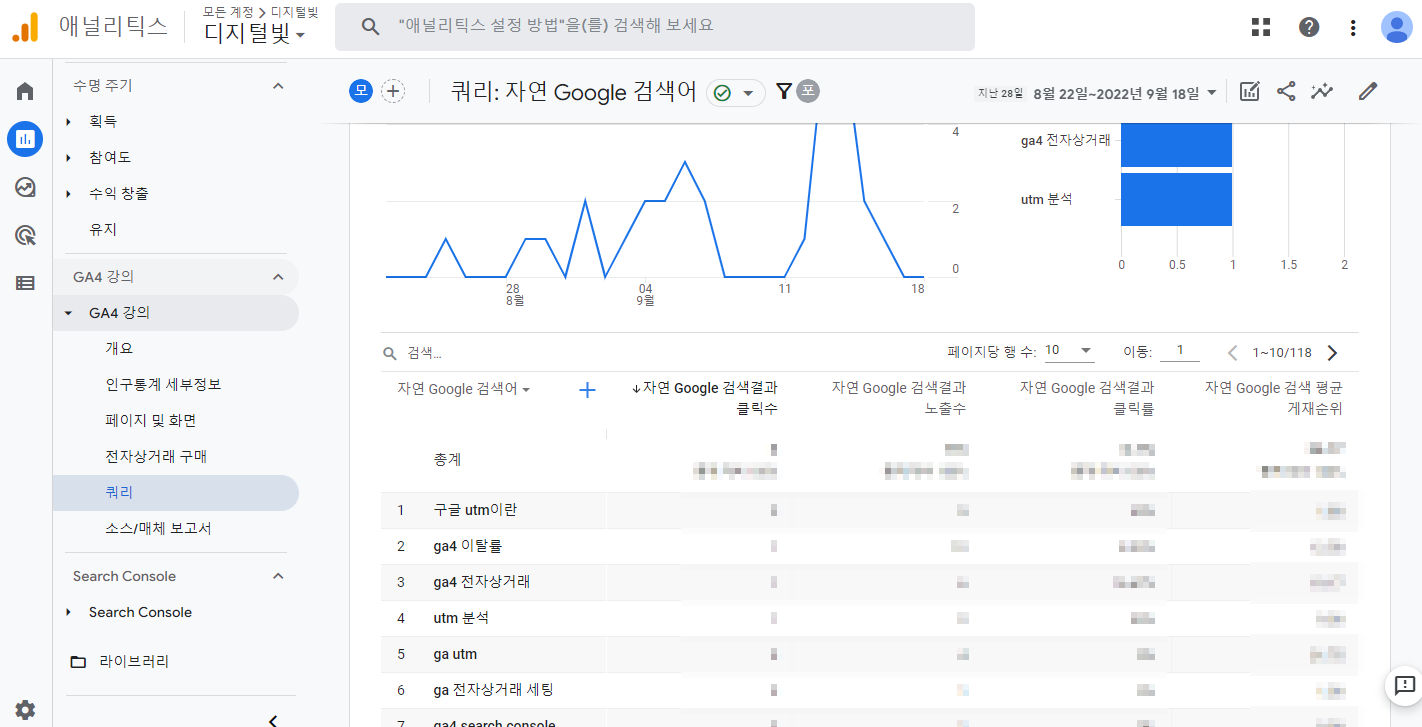Open the Home icon in left rail
Image resolution: width=1422 pixels, height=727 pixels.
point(25,92)
